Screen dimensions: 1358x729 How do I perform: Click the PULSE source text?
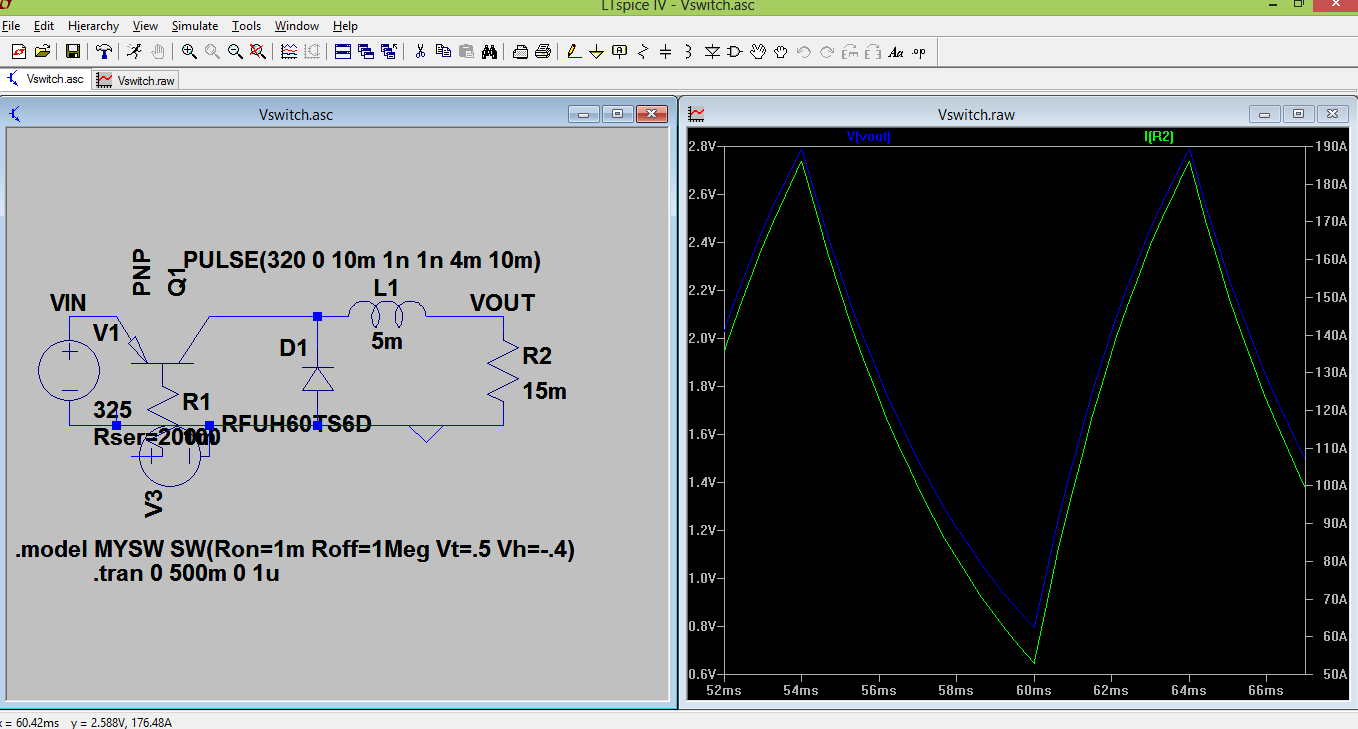pos(362,261)
